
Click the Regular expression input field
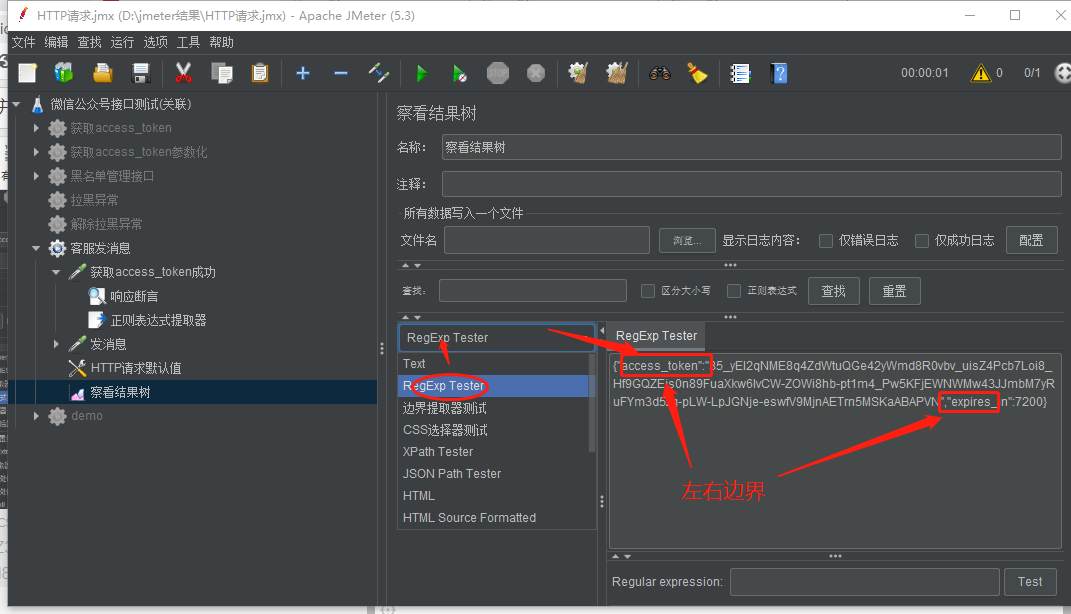[865, 582]
